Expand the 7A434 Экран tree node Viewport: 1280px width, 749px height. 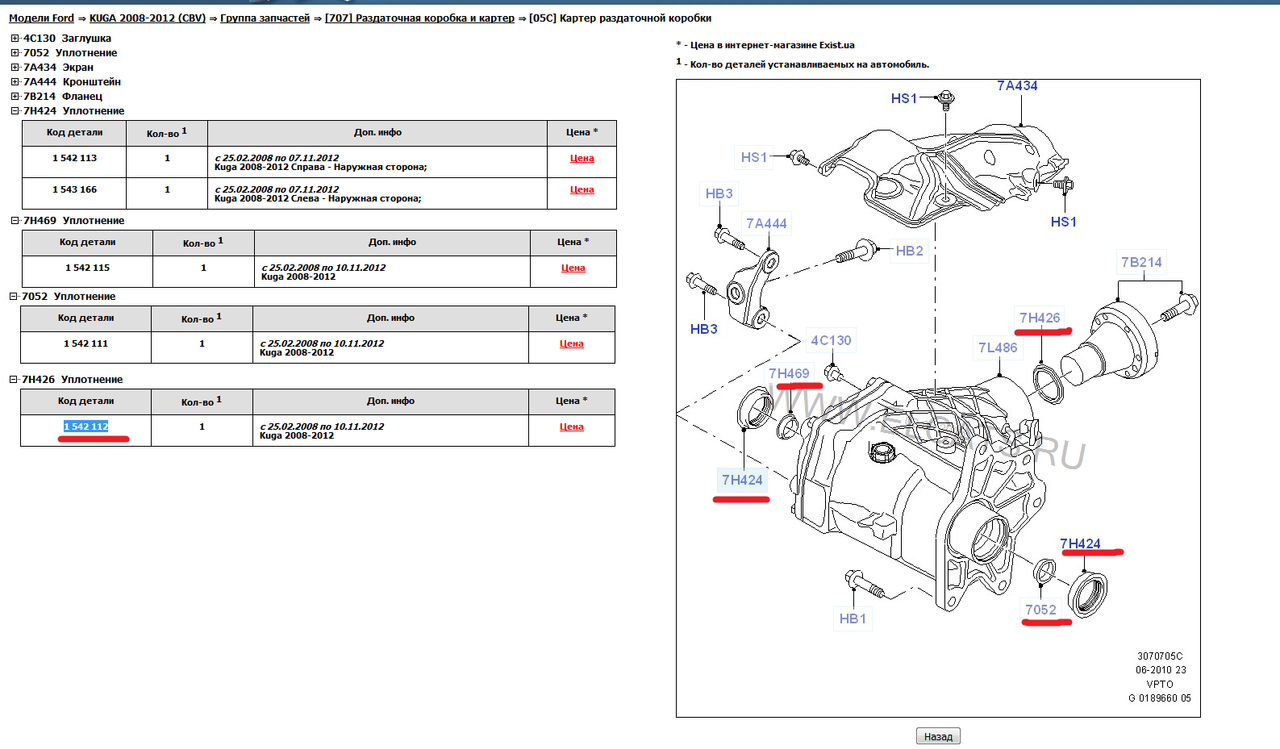(x=15, y=67)
